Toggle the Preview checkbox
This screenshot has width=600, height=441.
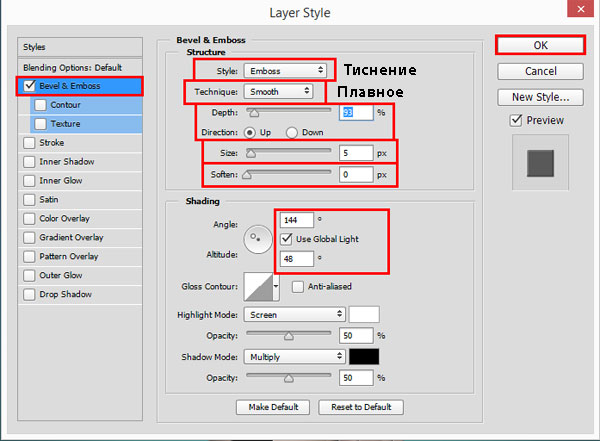(x=516, y=120)
